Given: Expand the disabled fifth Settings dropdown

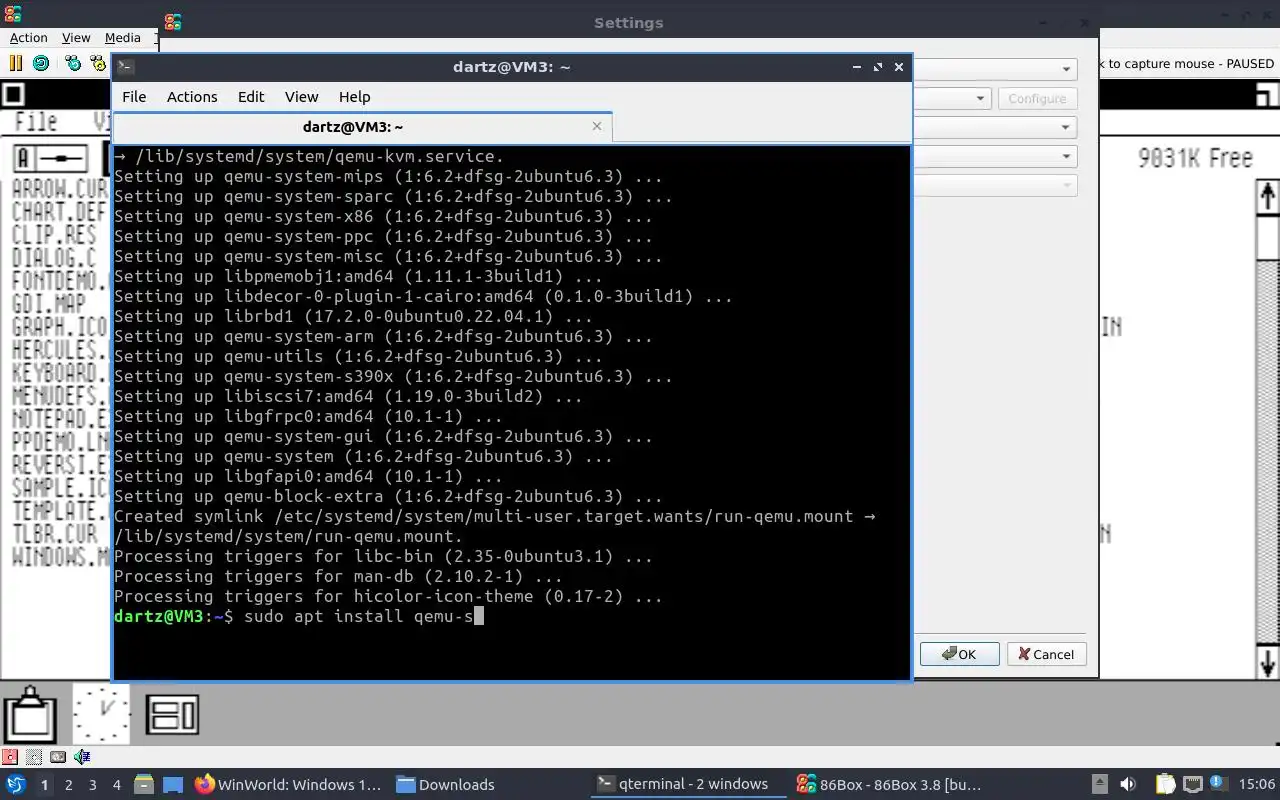Looking at the screenshot, I should pyautogui.click(x=1066, y=185).
